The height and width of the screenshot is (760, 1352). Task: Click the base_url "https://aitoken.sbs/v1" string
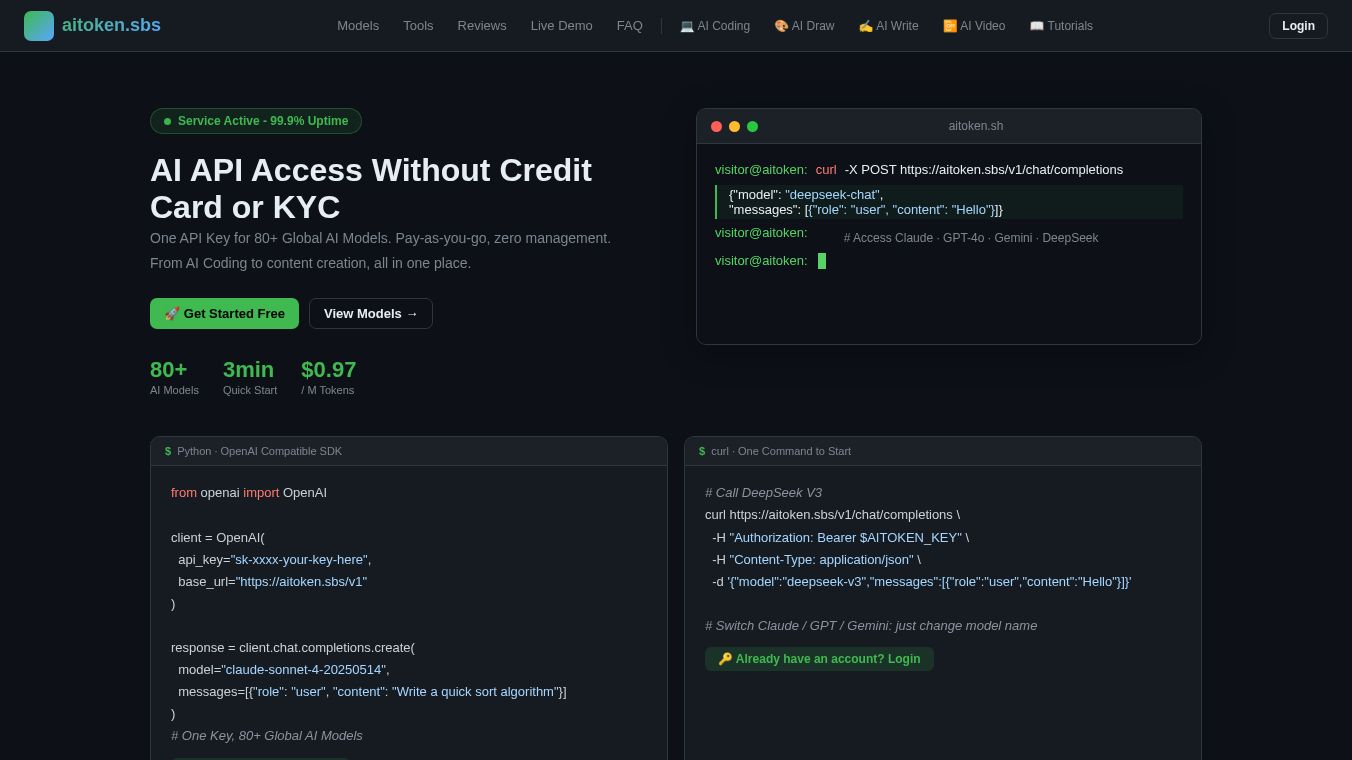point(301,581)
